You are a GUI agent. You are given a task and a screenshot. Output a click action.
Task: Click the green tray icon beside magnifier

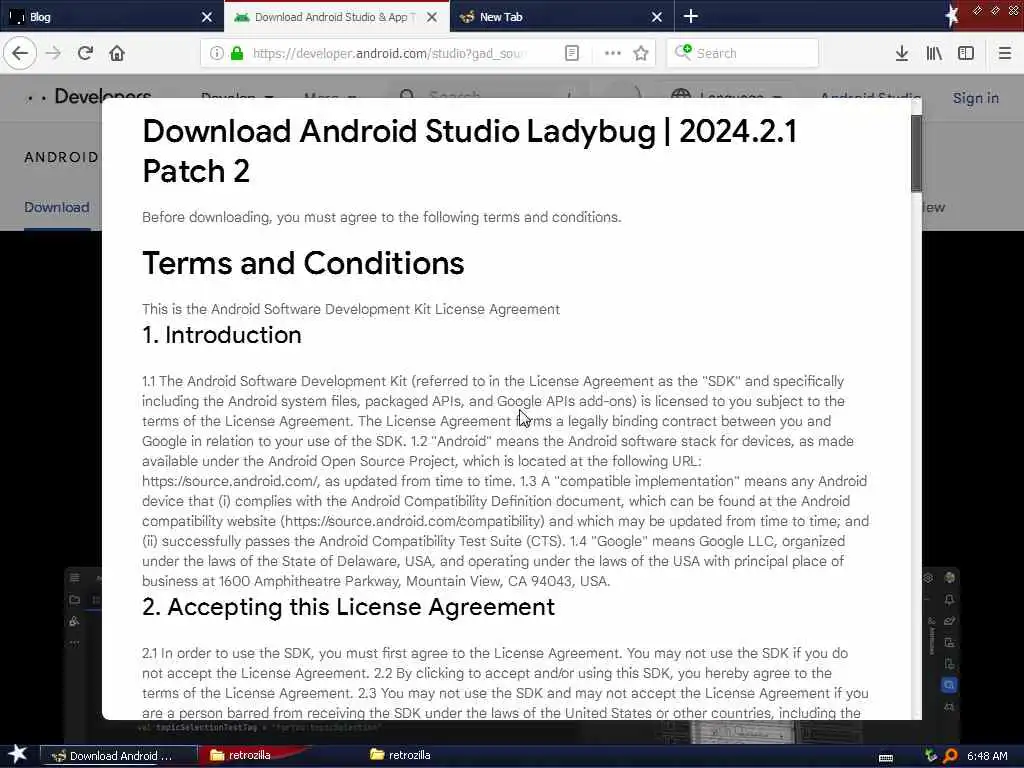[931, 756]
